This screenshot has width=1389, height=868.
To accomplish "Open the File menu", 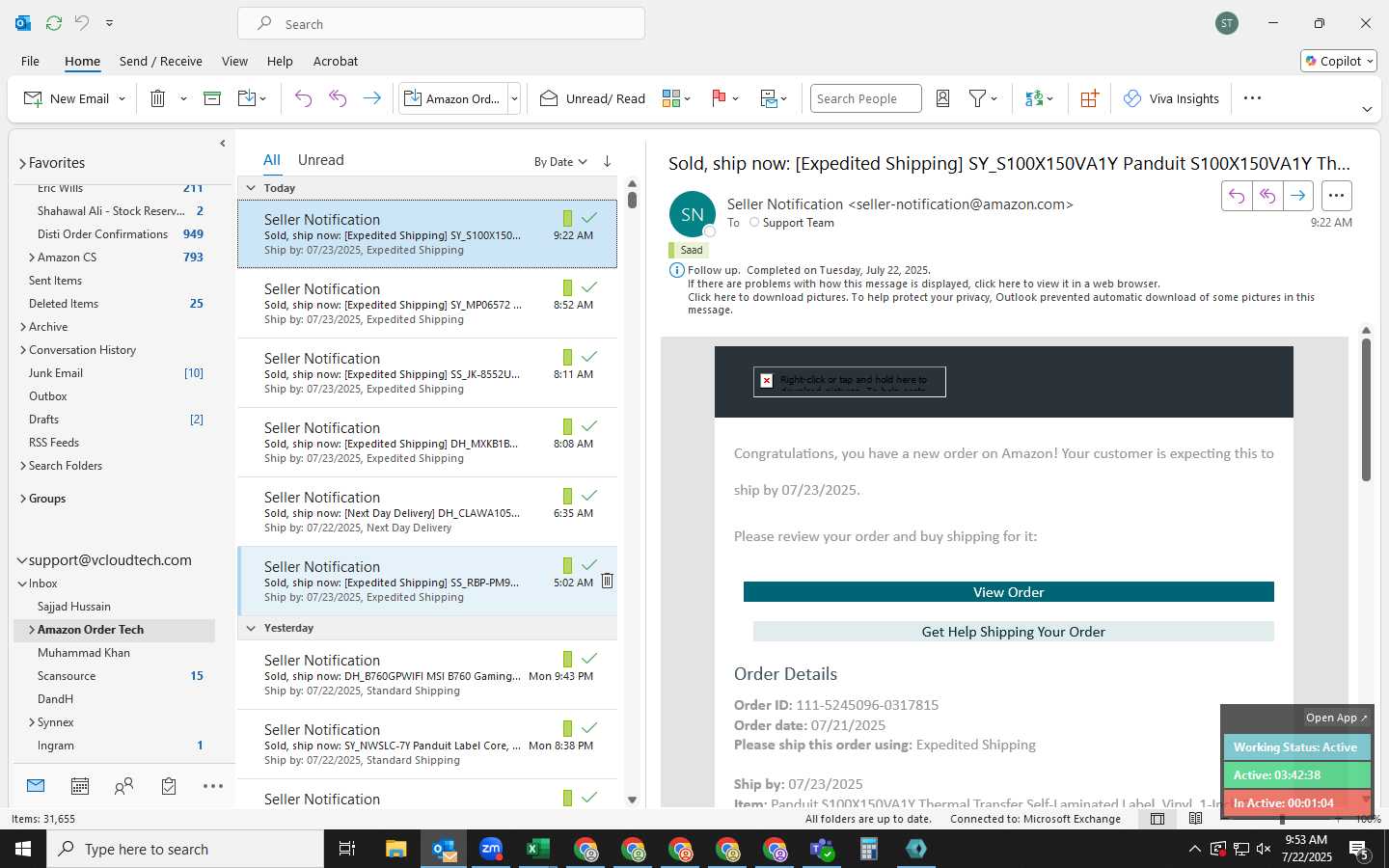I will coord(30,61).
